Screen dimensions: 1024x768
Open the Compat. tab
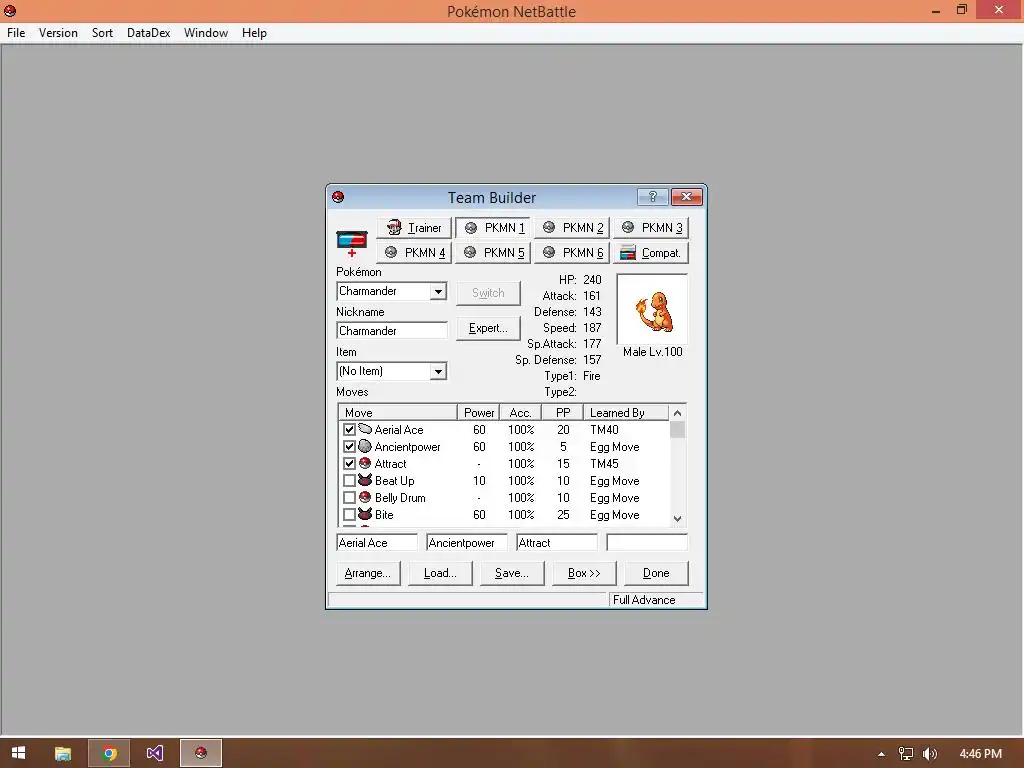[651, 252]
